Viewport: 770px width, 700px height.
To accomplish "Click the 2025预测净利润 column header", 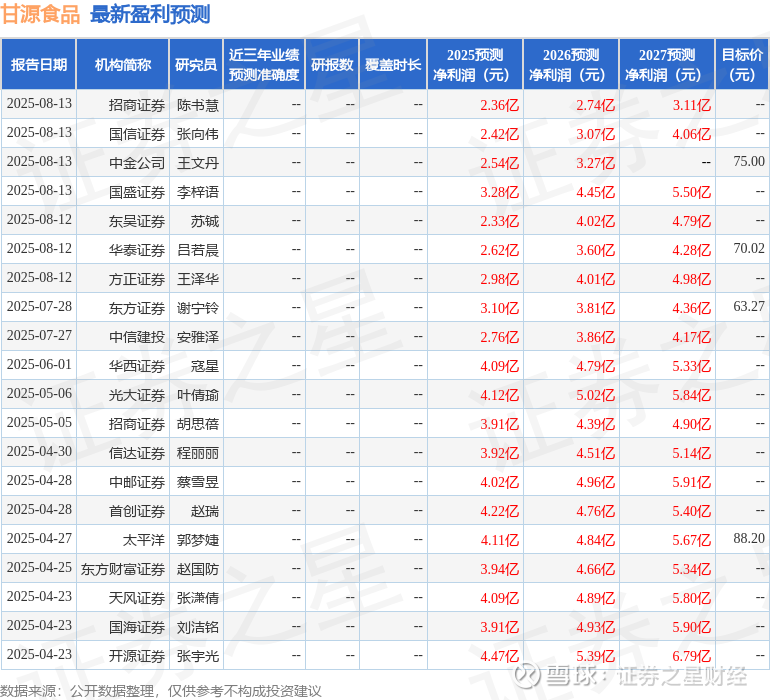I will pyautogui.click(x=475, y=65).
